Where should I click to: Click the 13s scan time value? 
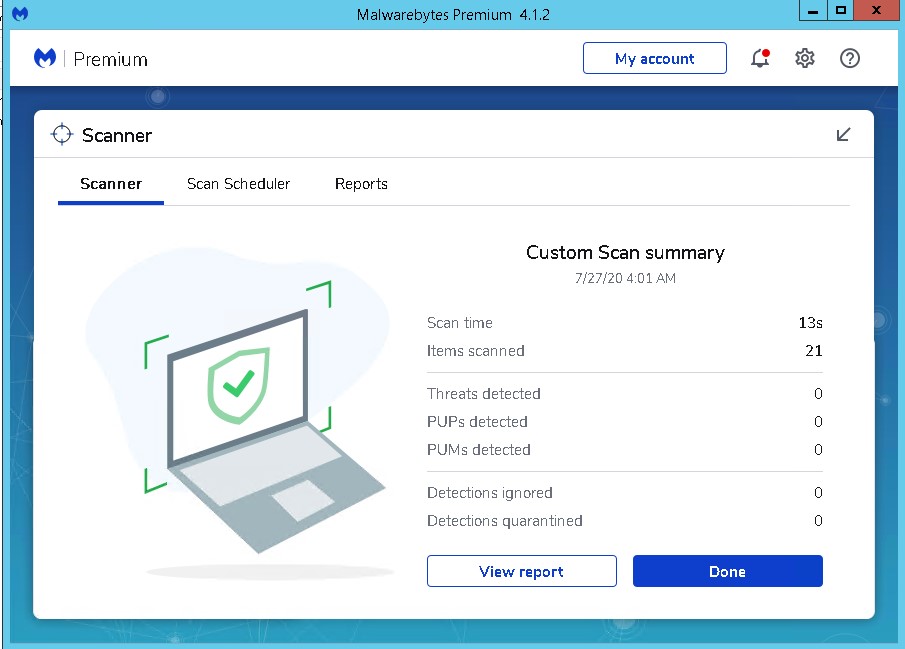click(x=810, y=323)
